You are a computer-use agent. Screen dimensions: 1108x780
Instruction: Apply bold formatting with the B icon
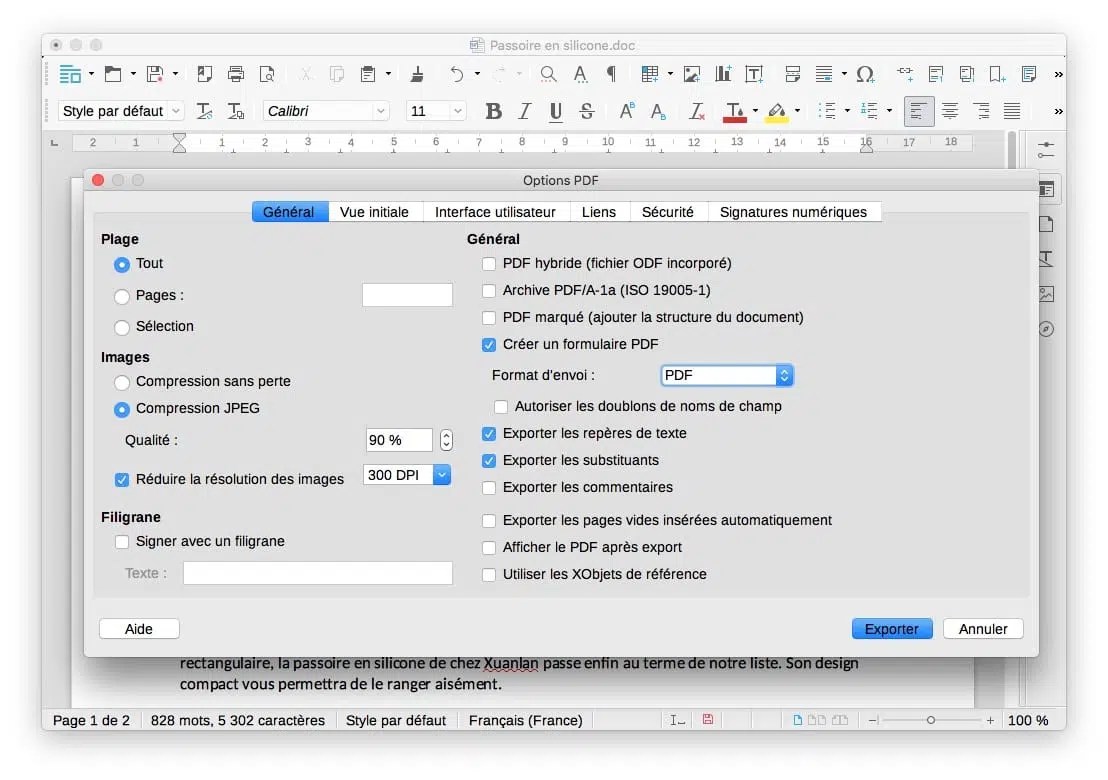pos(493,111)
